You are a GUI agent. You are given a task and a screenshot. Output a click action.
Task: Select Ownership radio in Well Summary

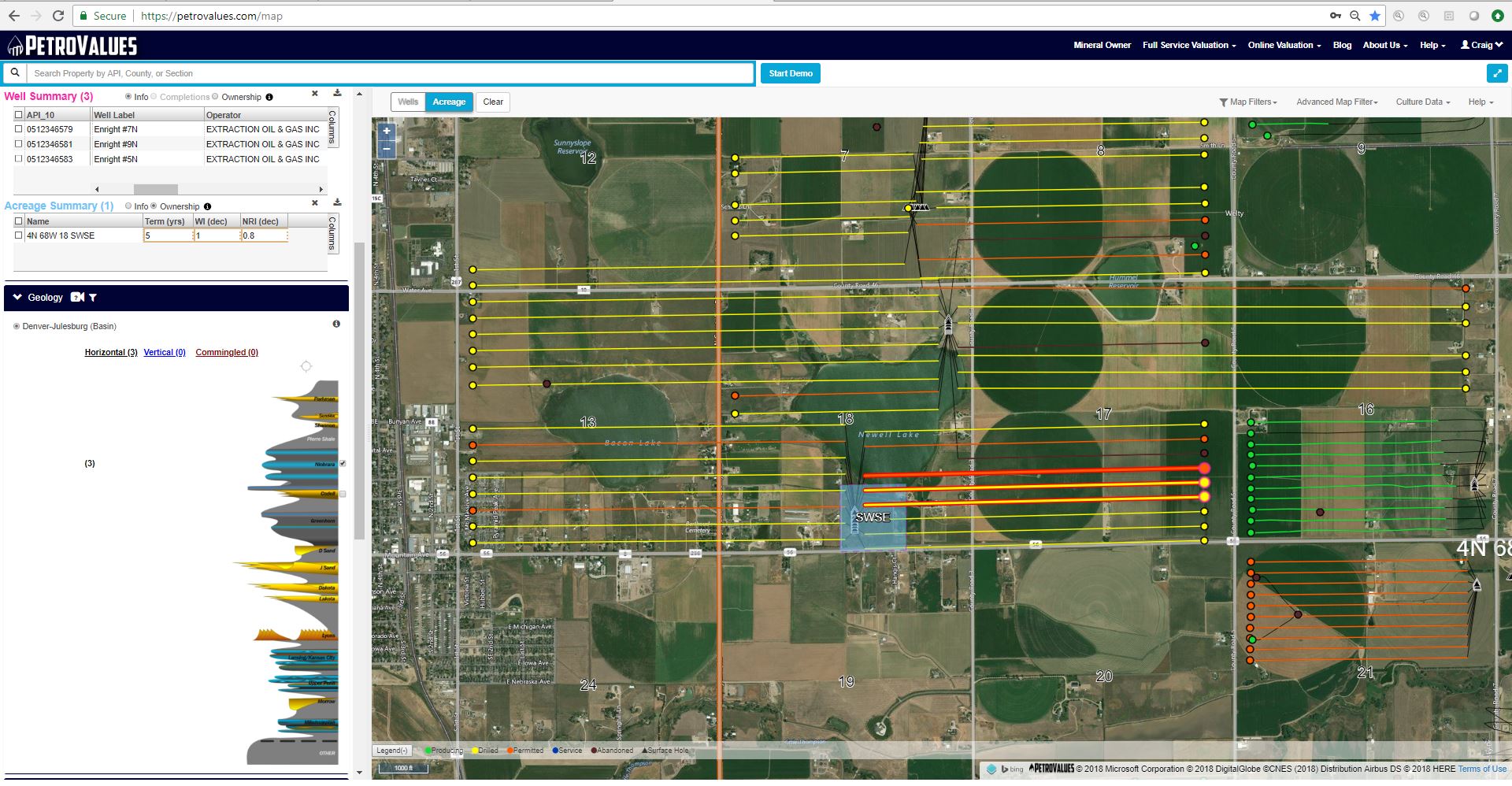216,97
